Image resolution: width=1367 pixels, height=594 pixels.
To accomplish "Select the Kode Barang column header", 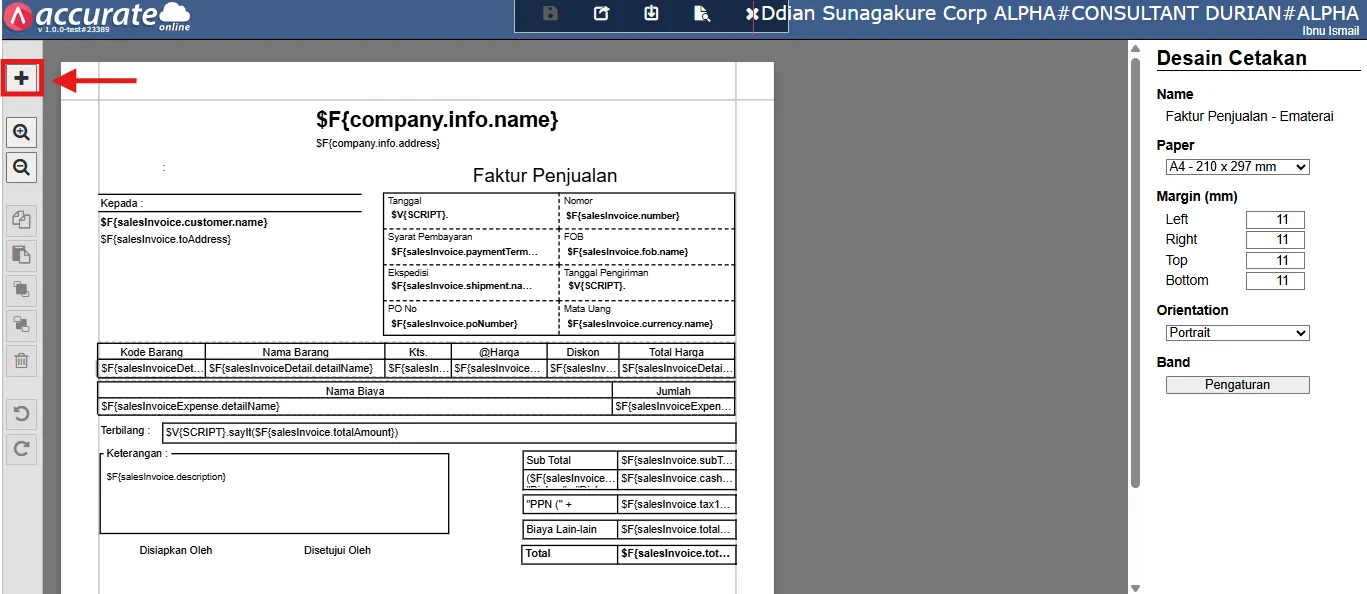I will 152,352.
